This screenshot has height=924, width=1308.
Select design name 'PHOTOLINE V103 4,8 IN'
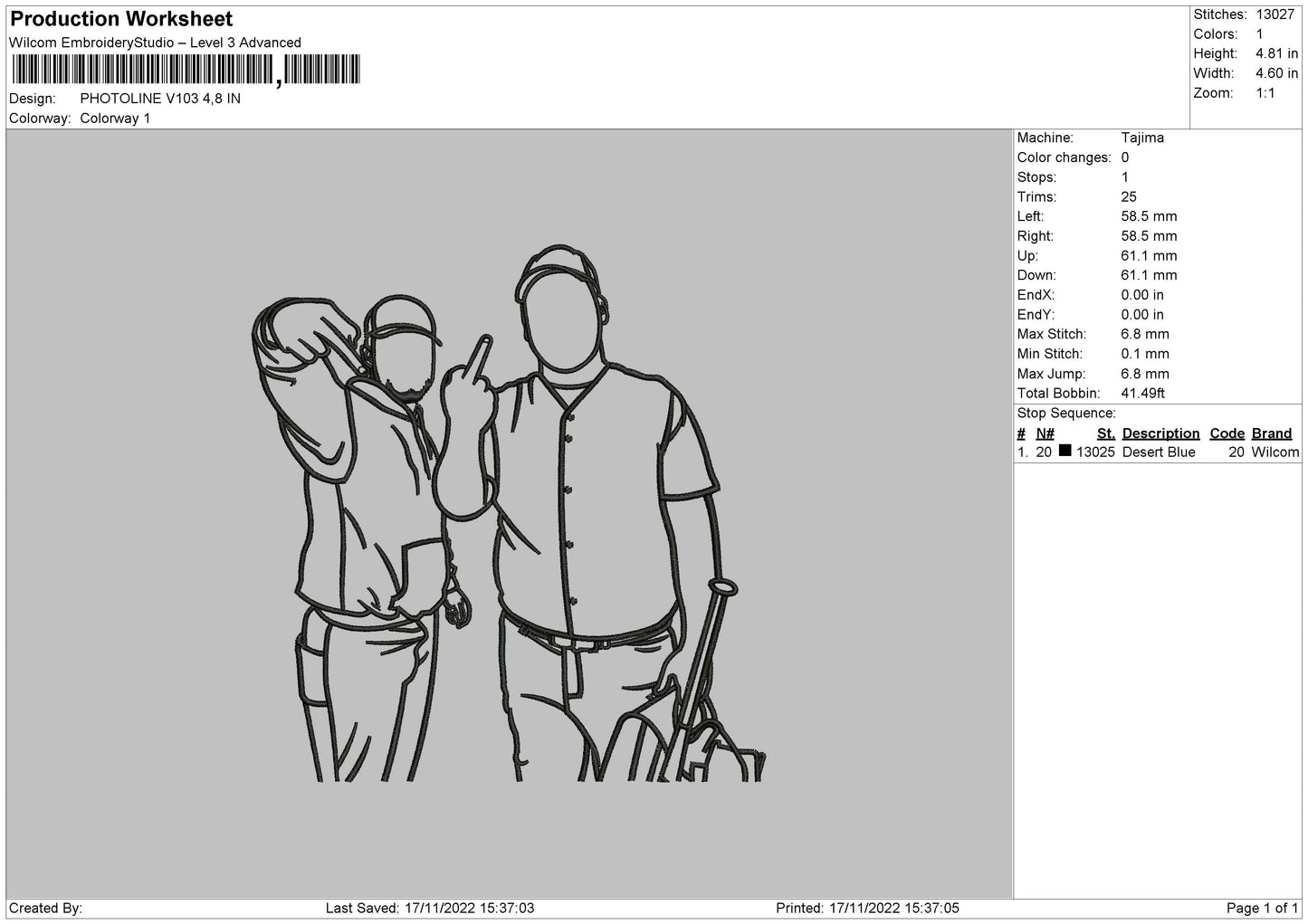tap(160, 99)
